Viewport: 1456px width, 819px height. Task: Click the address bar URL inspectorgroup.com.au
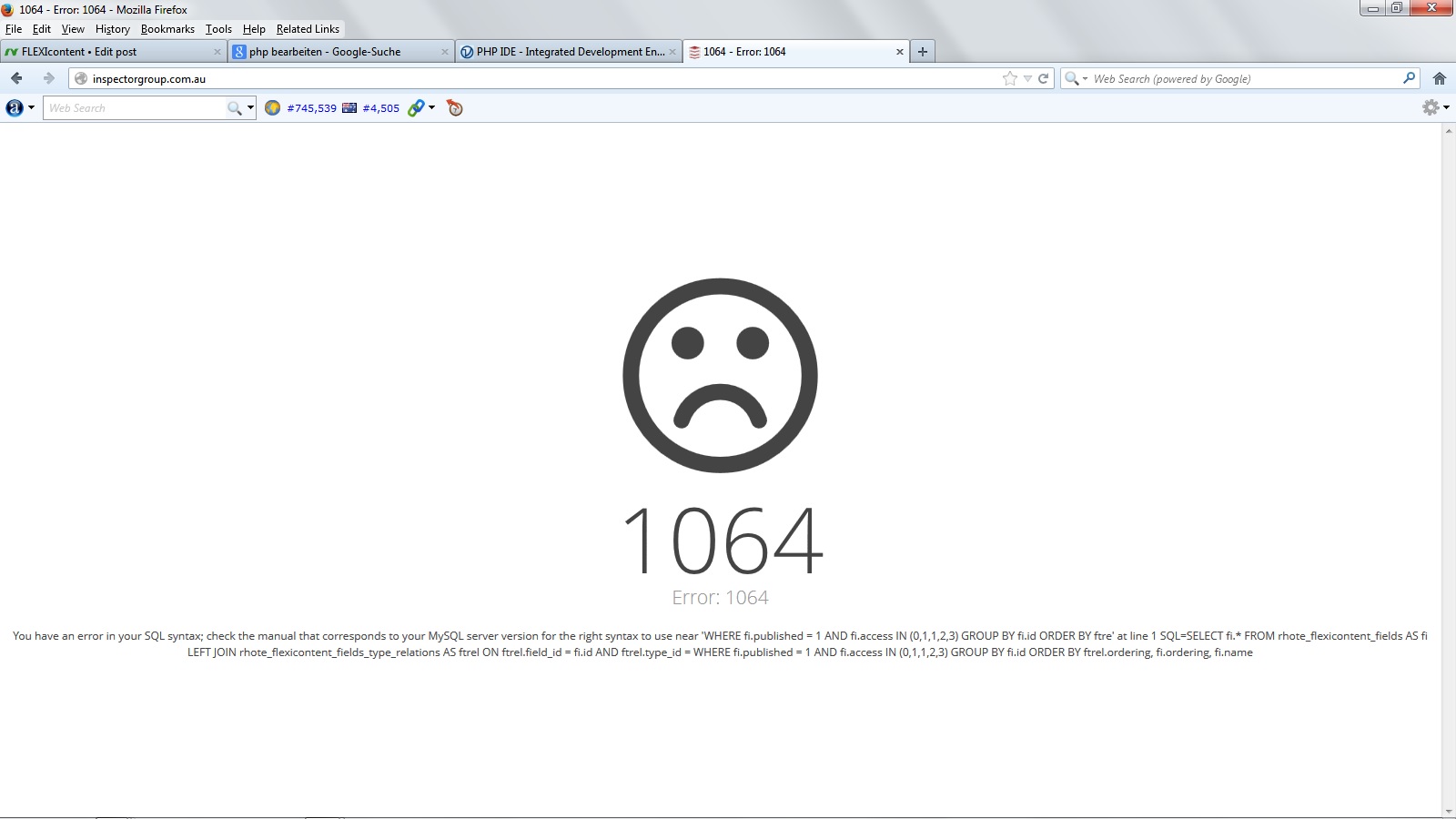pyautogui.click(x=149, y=79)
